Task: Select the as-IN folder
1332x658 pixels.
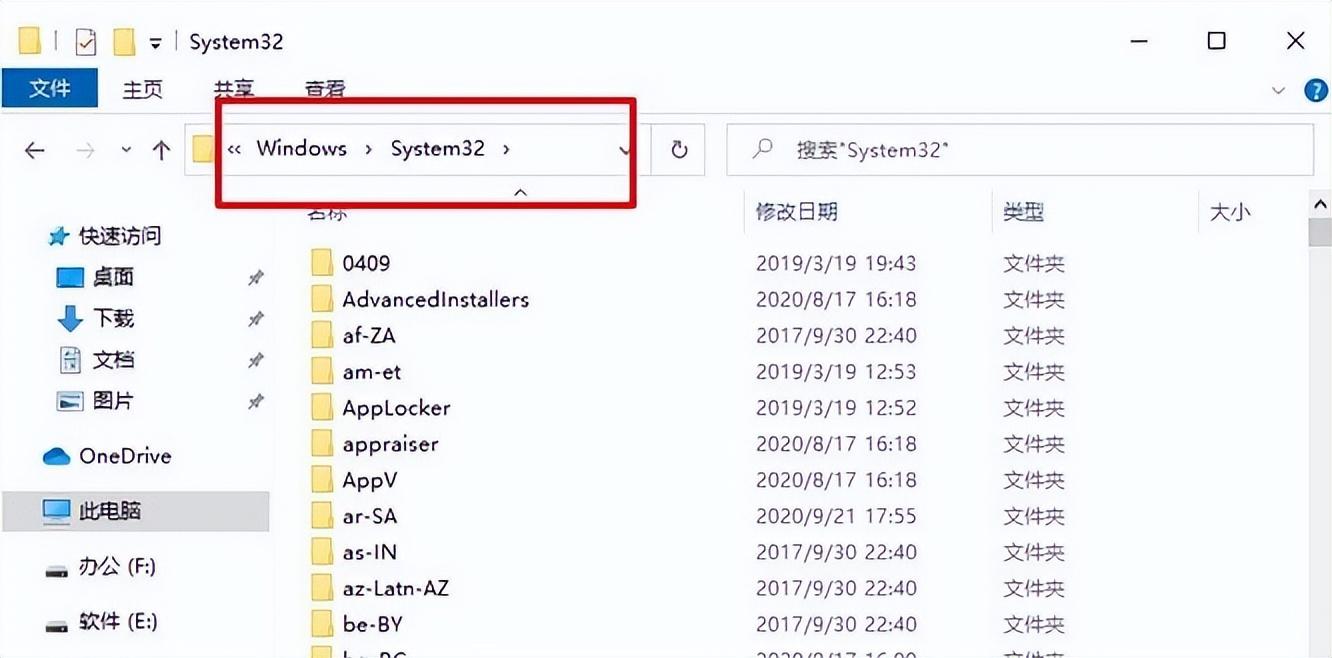Action: click(x=369, y=552)
